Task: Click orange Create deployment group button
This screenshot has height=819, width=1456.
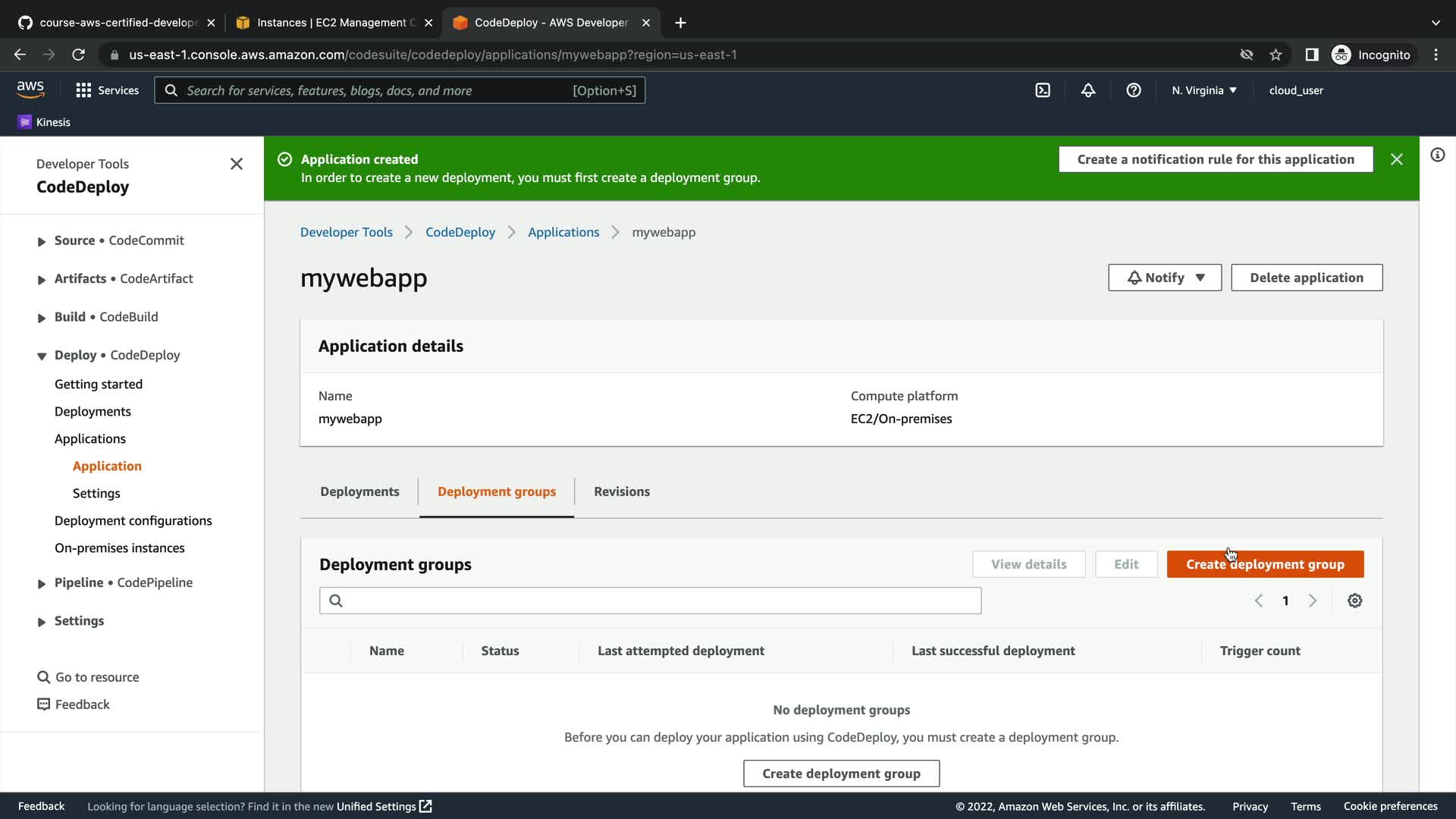Action: tap(1265, 564)
